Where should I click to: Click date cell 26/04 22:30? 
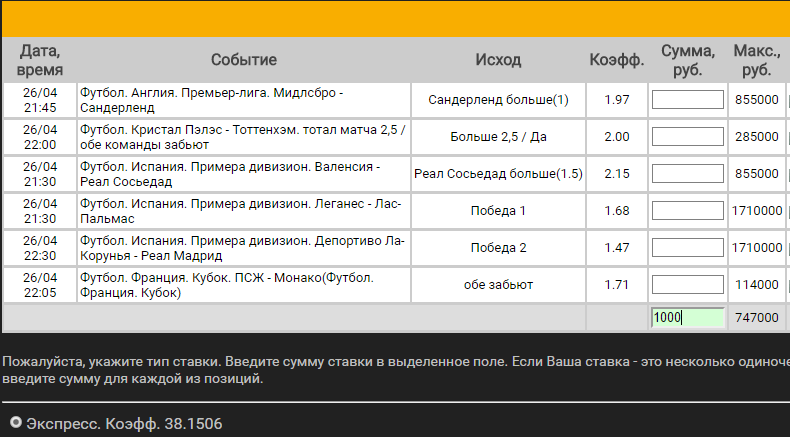(x=40, y=248)
